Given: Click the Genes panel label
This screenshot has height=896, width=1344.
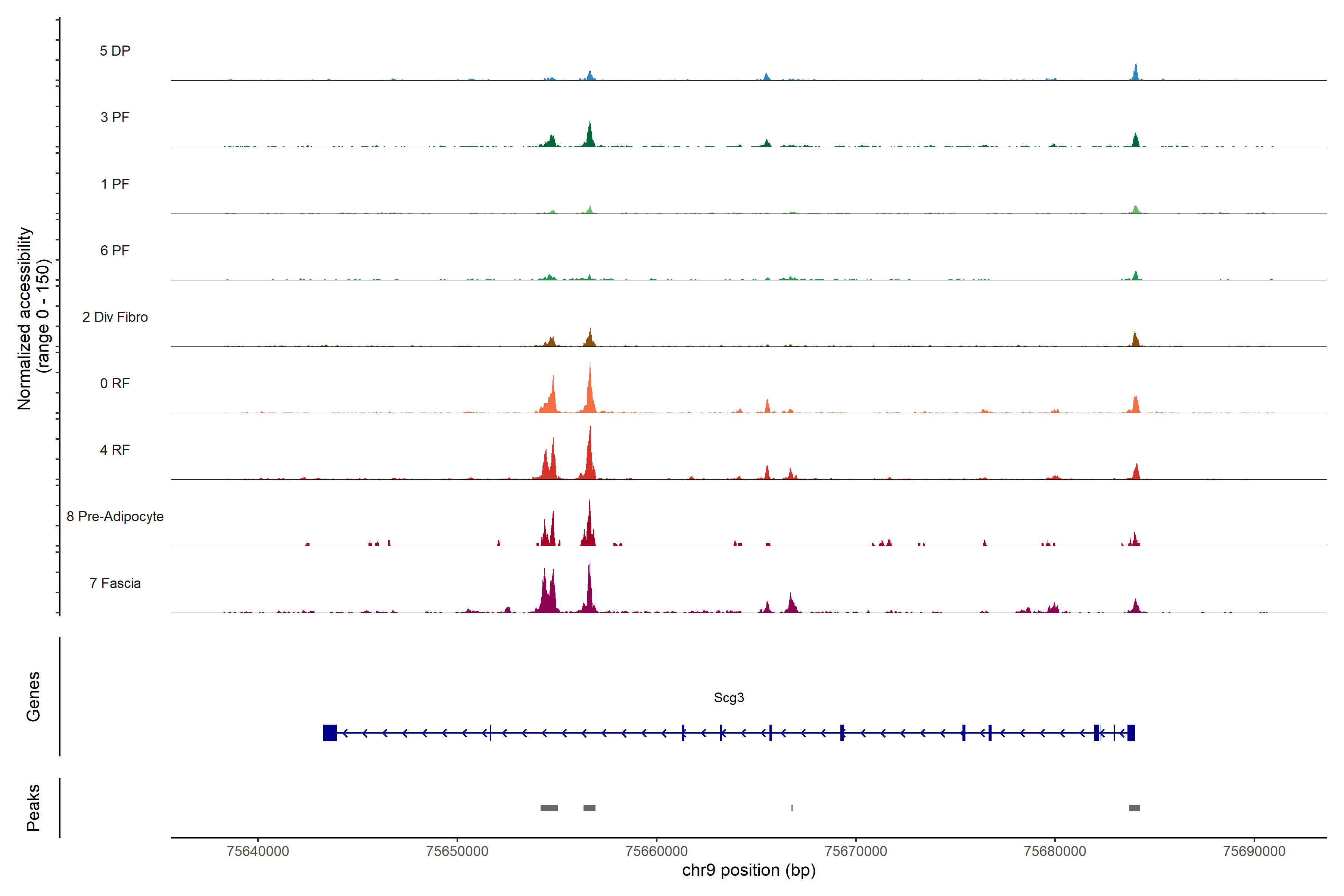Looking at the screenshot, I should point(33,697).
